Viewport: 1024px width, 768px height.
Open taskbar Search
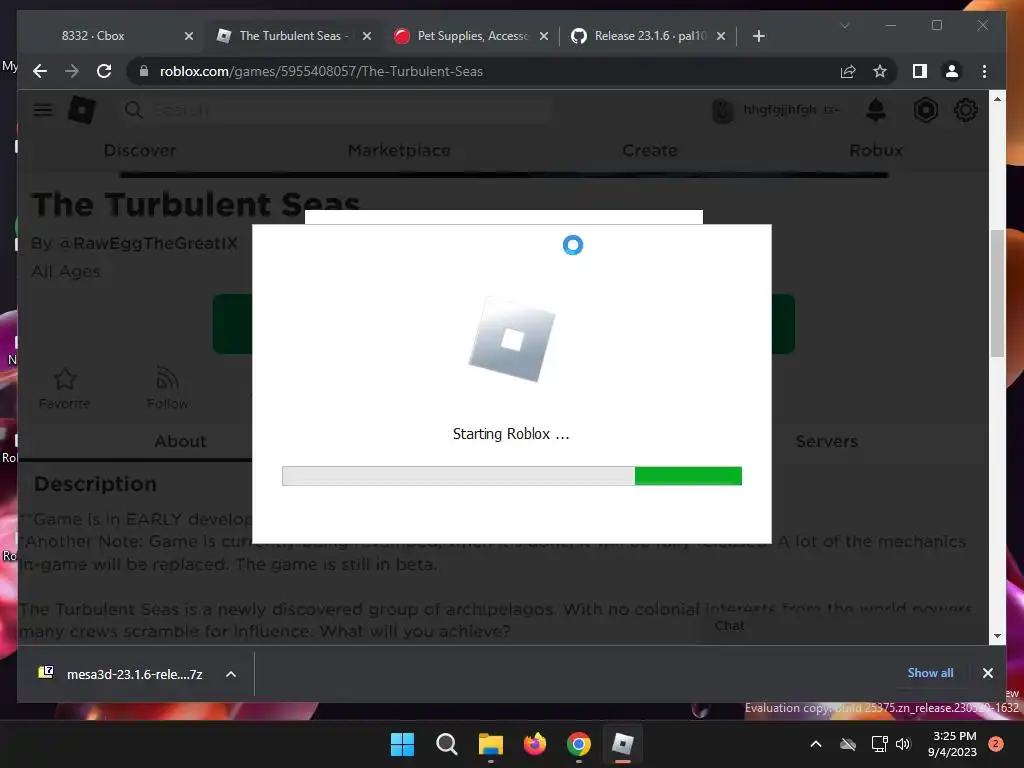click(x=447, y=744)
